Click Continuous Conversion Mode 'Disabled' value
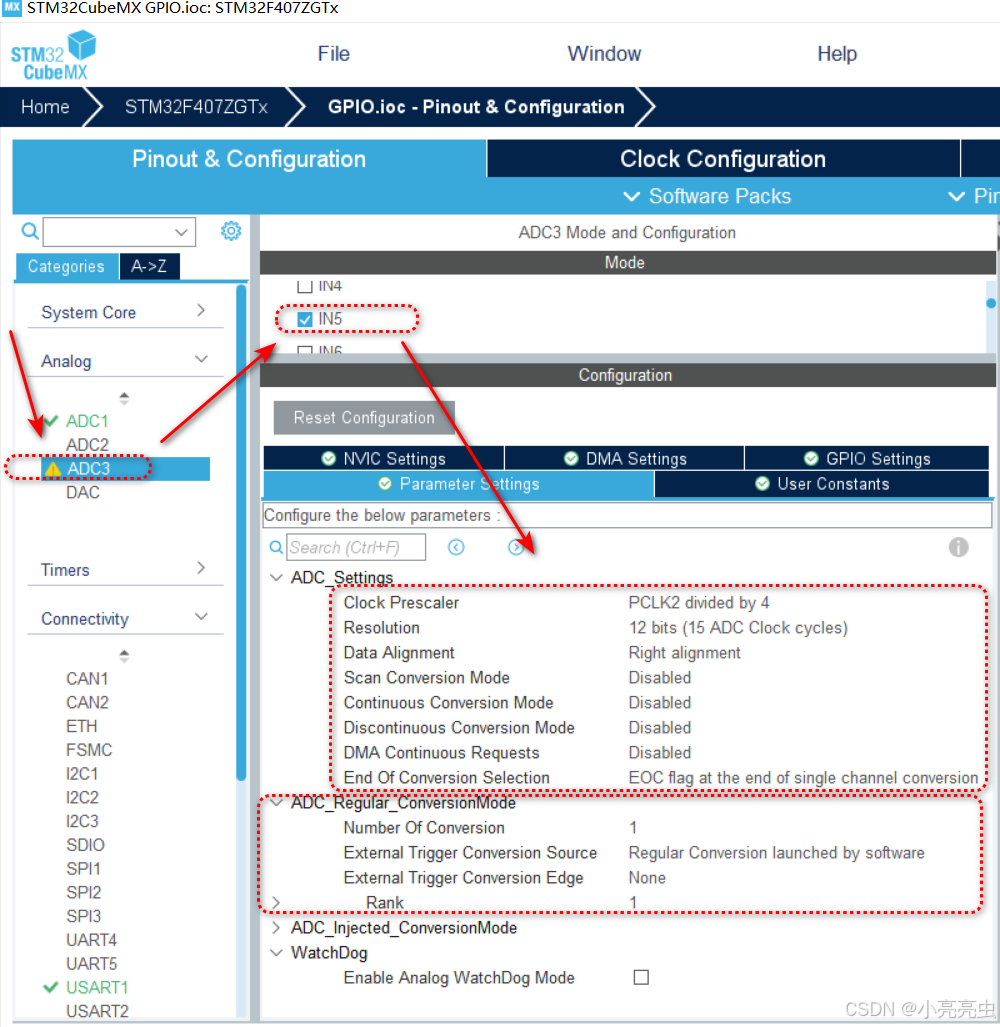 659,703
